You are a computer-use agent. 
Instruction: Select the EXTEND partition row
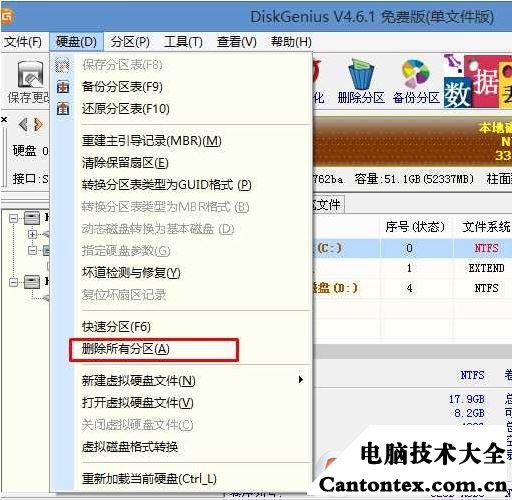[x=412, y=268]
